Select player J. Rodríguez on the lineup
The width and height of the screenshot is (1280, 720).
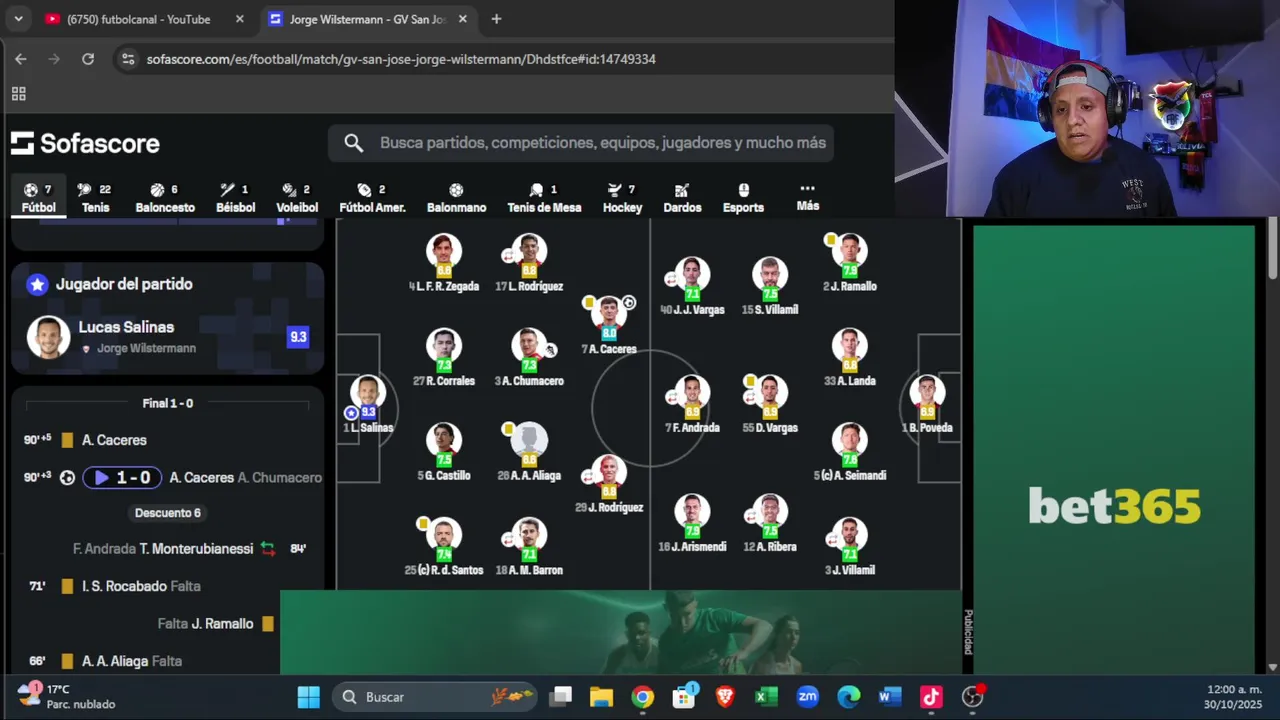coord(608,484)
